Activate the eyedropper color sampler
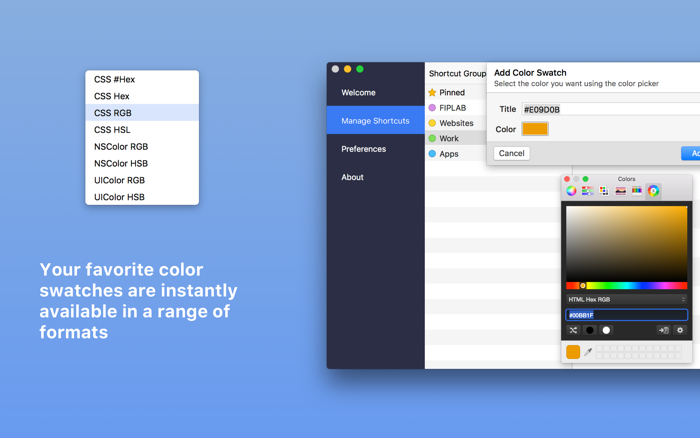This screenshot has width=700, height=438. tap(588, 352)
